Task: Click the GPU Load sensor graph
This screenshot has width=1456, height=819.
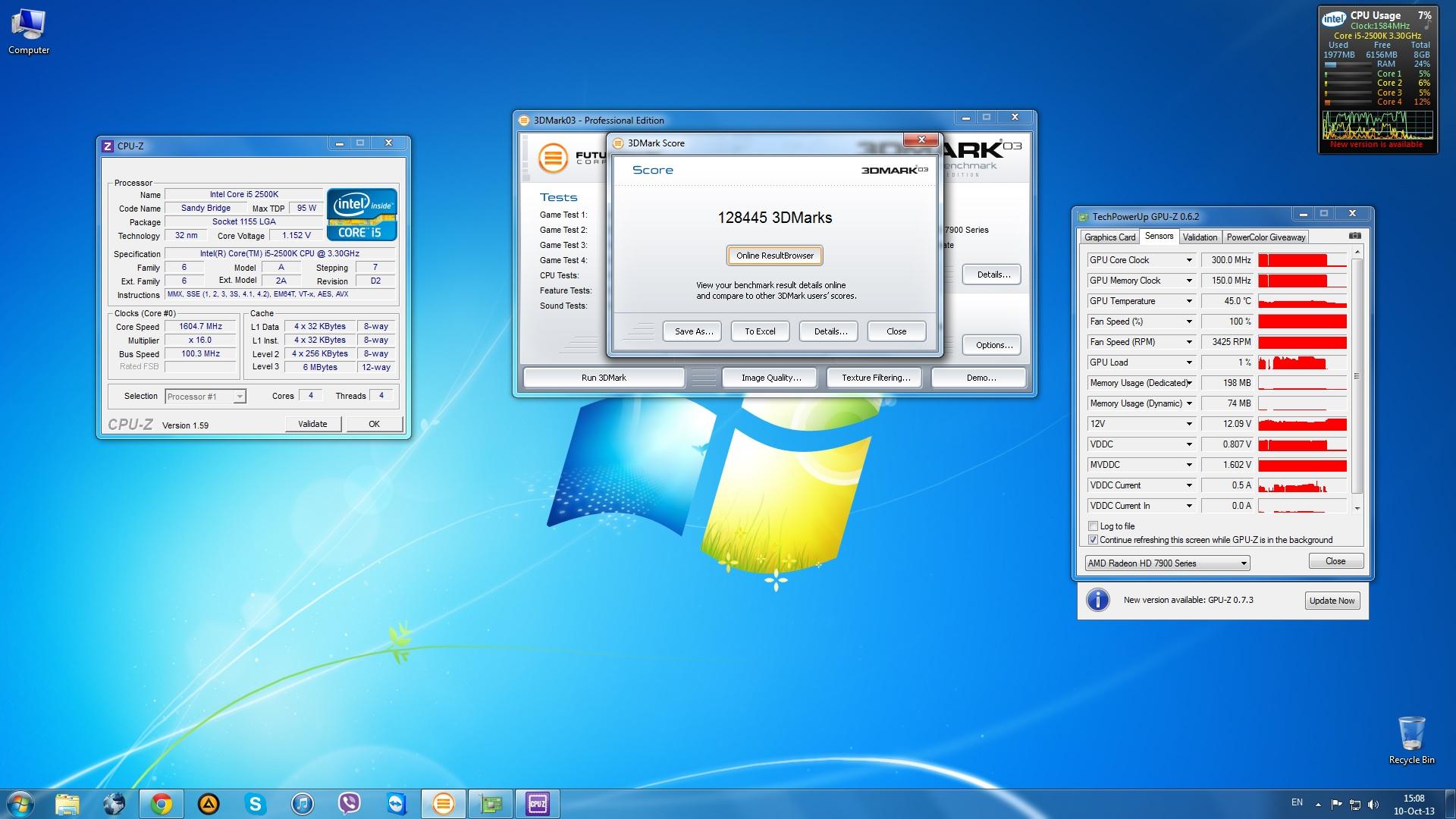Action: [1302, 362]
